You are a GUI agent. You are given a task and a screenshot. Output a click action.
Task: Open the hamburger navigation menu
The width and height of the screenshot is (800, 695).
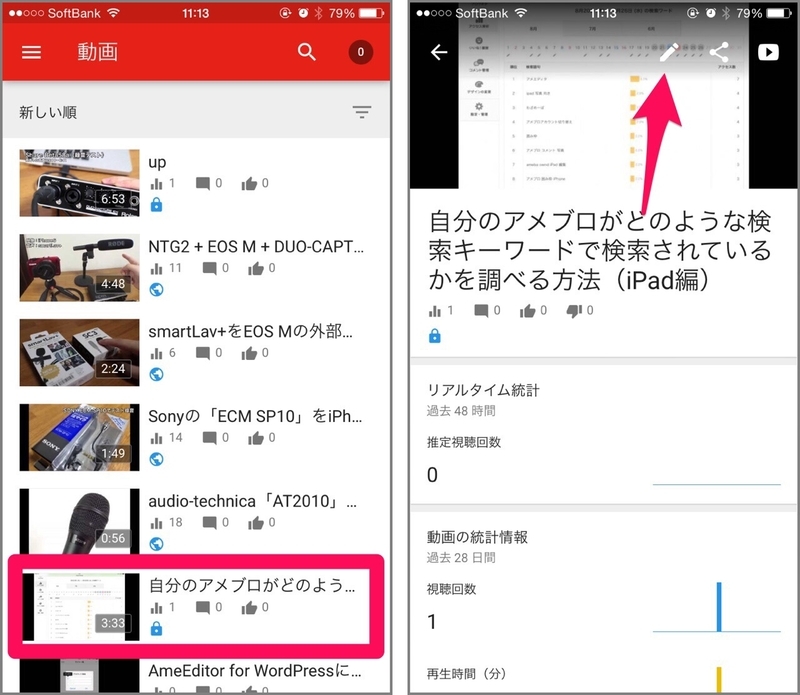[x=31, y=52]
